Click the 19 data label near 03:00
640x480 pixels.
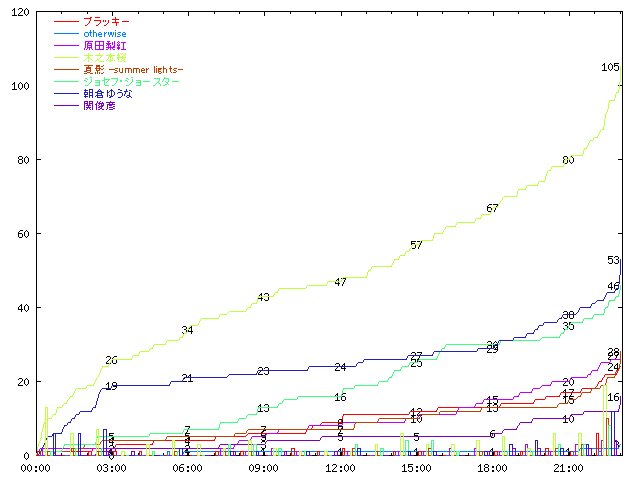coord(111,386)
